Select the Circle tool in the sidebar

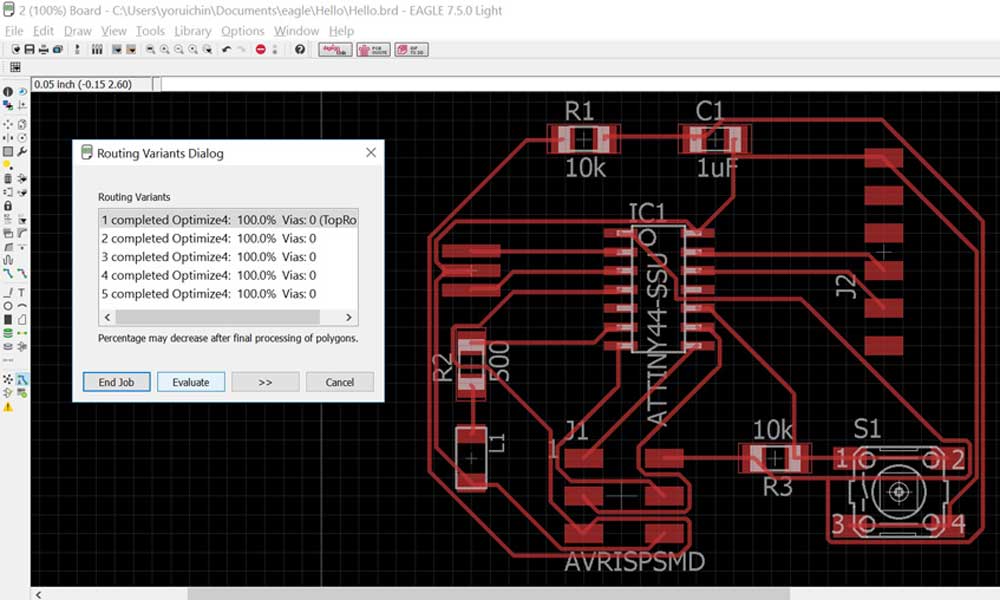(8, 306)
